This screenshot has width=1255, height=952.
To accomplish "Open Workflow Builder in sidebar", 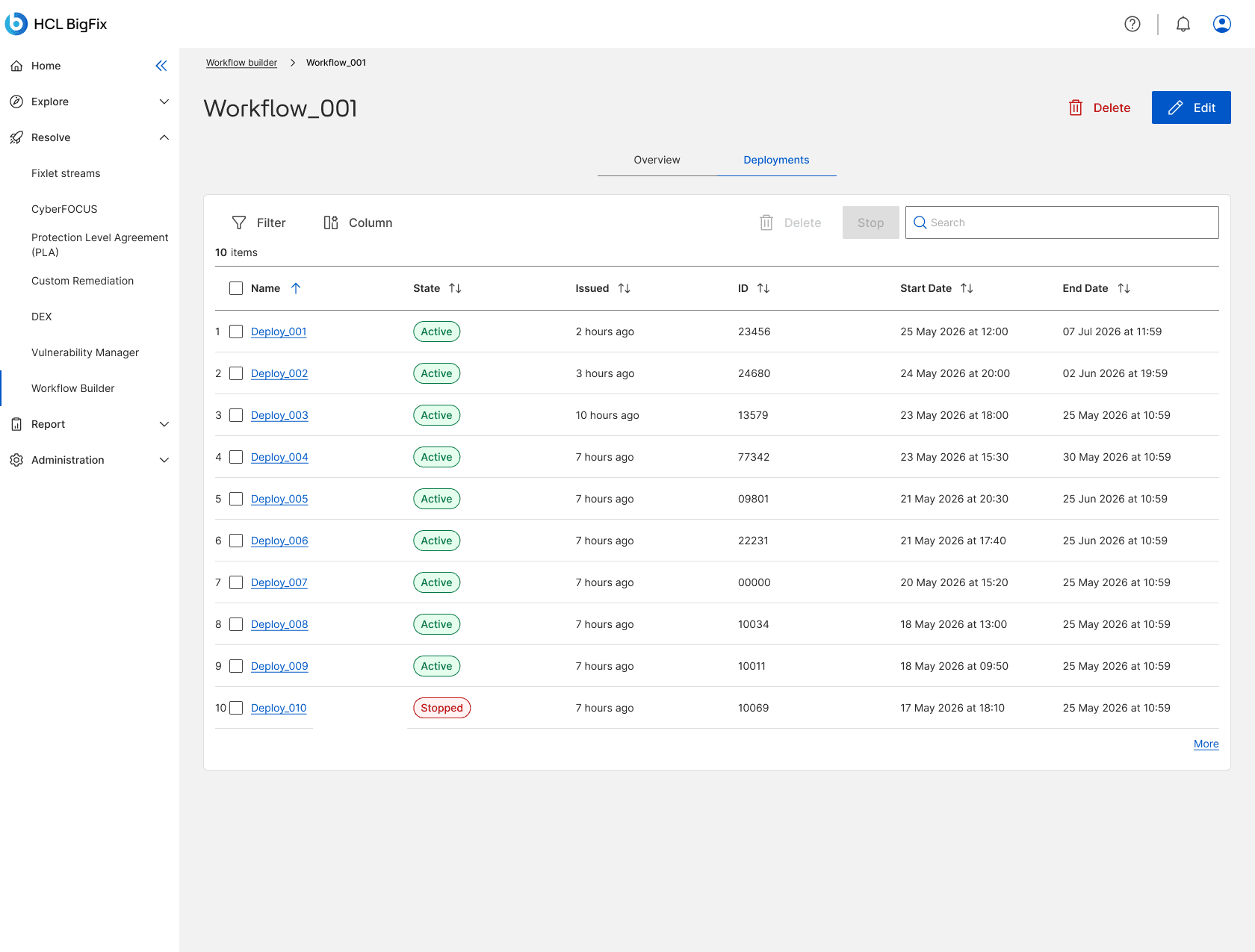I will pos(73,388).
